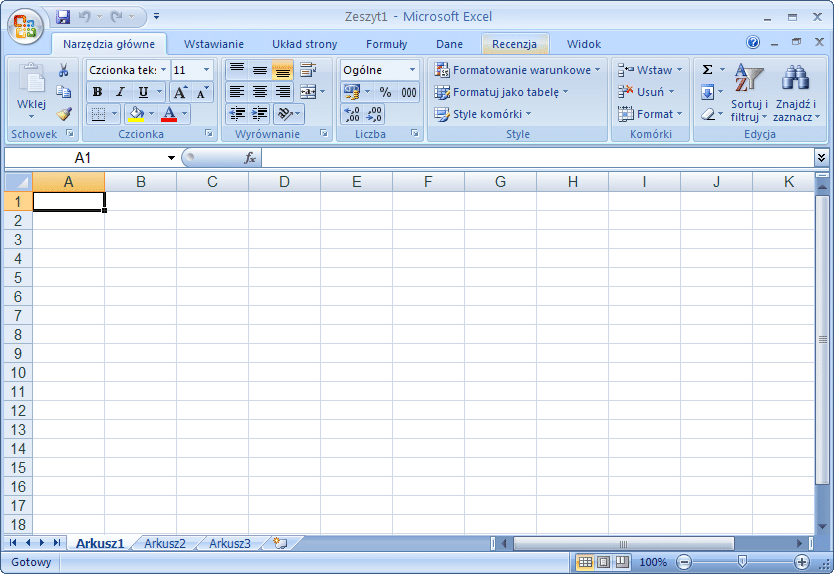Open the Wstawianie ribbon tab
Screen dimensions: 834x574
pos(214,44)
